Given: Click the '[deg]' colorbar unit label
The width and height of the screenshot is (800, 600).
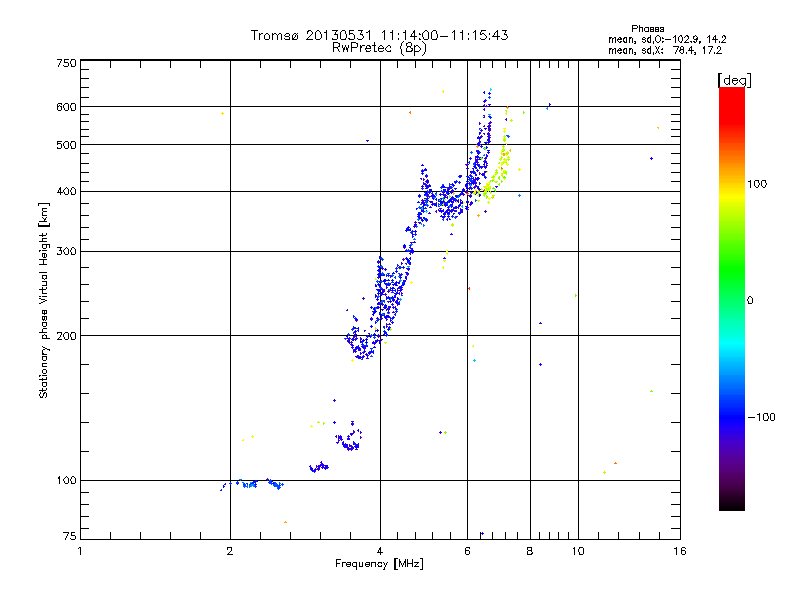Looking at the screenshot, I should pyautogui.click(x=734, y=80).
